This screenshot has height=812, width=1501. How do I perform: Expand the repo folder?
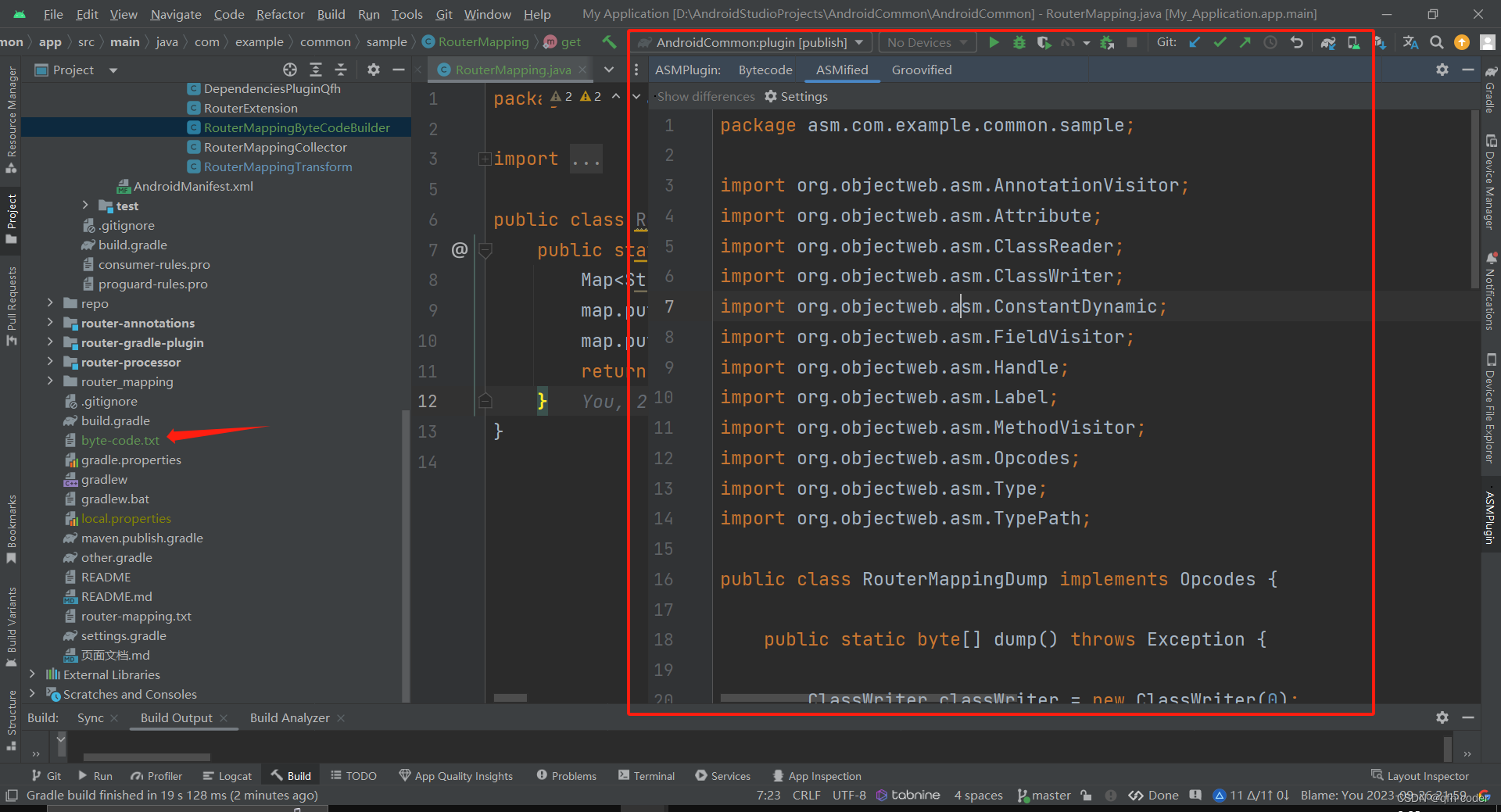pos(50,303)
